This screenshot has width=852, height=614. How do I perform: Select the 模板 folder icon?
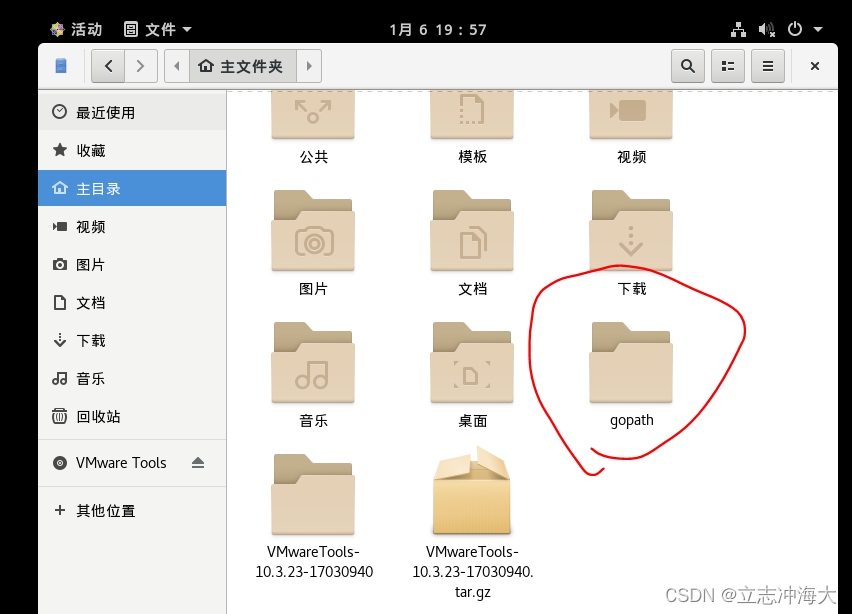coord(472,115)
